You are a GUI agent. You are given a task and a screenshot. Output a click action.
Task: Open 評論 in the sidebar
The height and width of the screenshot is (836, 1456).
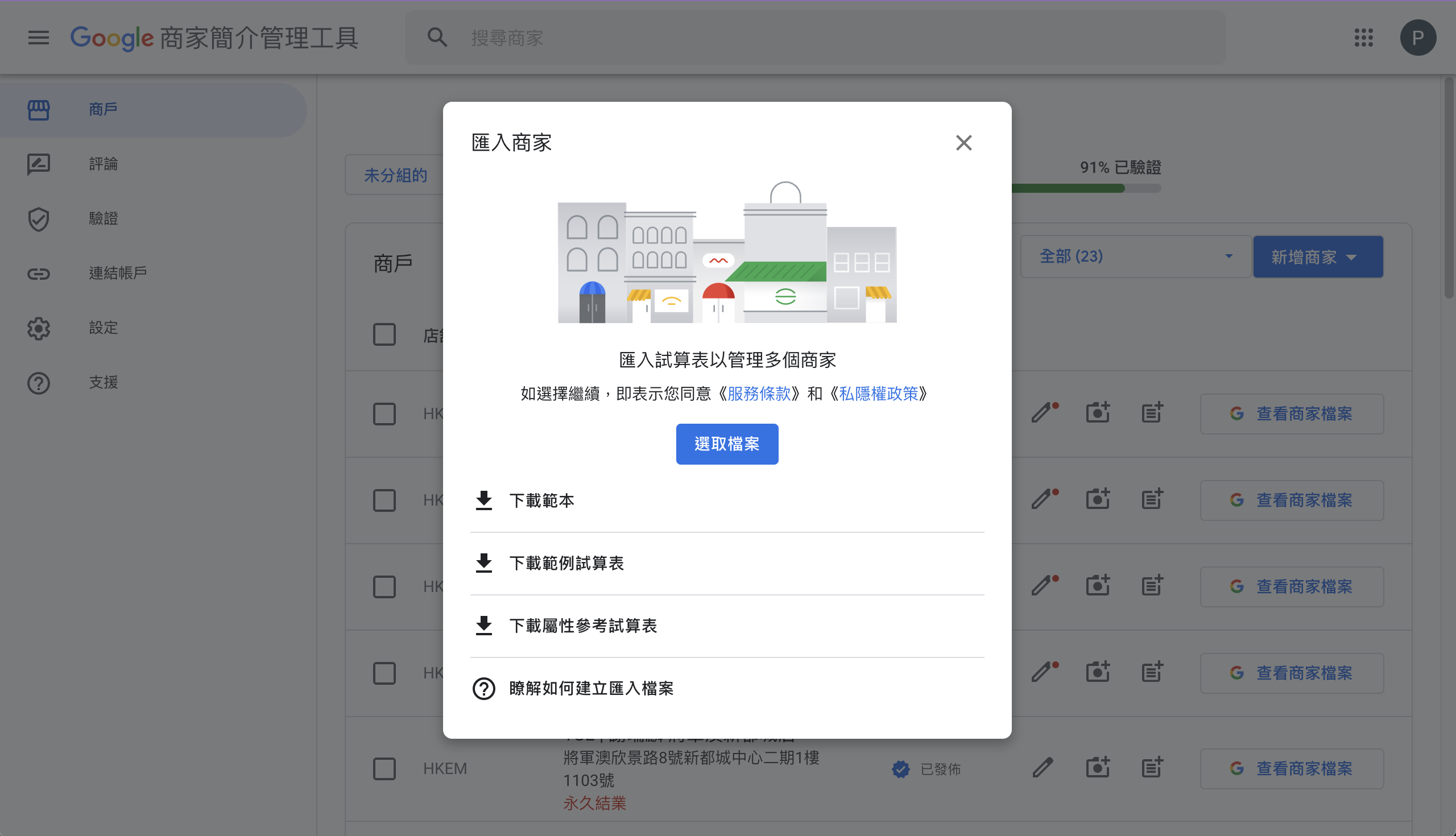(x=154, y=164)
